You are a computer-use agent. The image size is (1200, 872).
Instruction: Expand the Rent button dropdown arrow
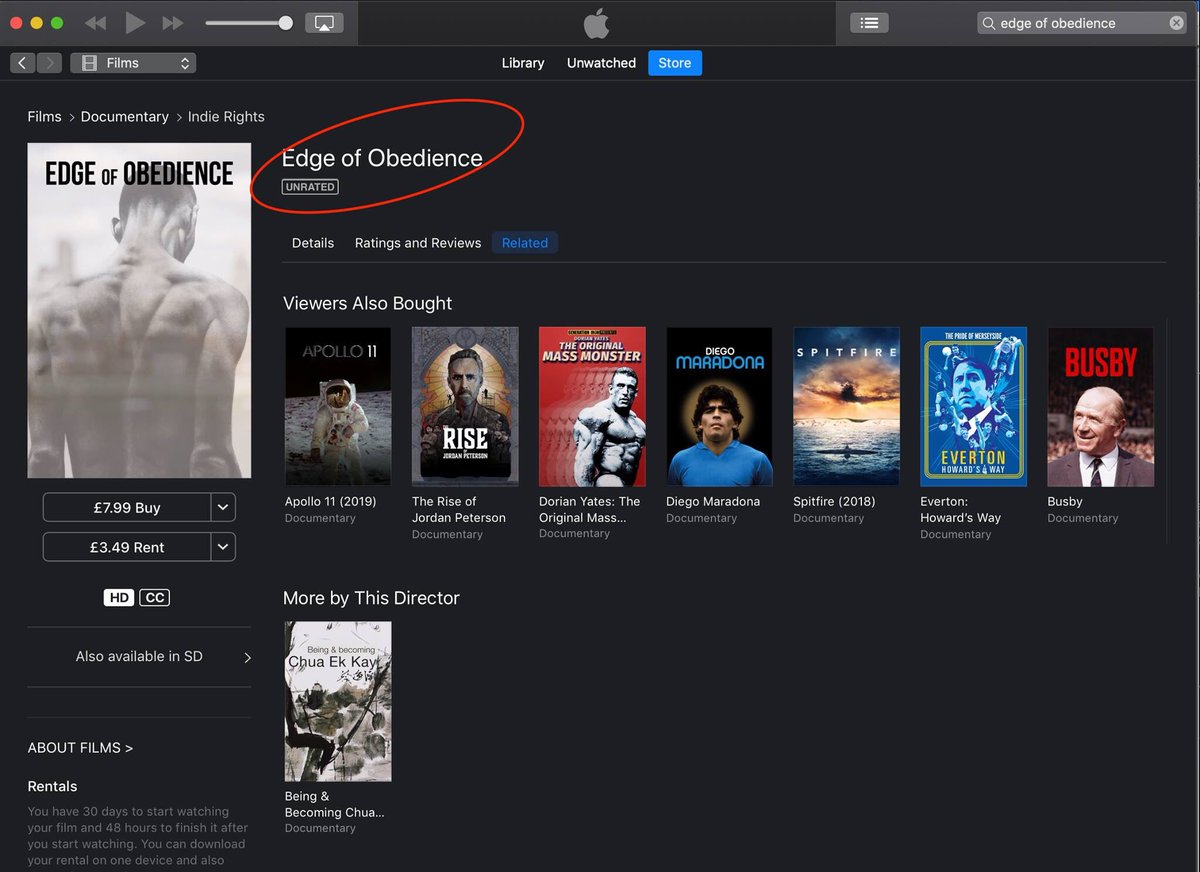pyautogui.click(x=224, y=548)
